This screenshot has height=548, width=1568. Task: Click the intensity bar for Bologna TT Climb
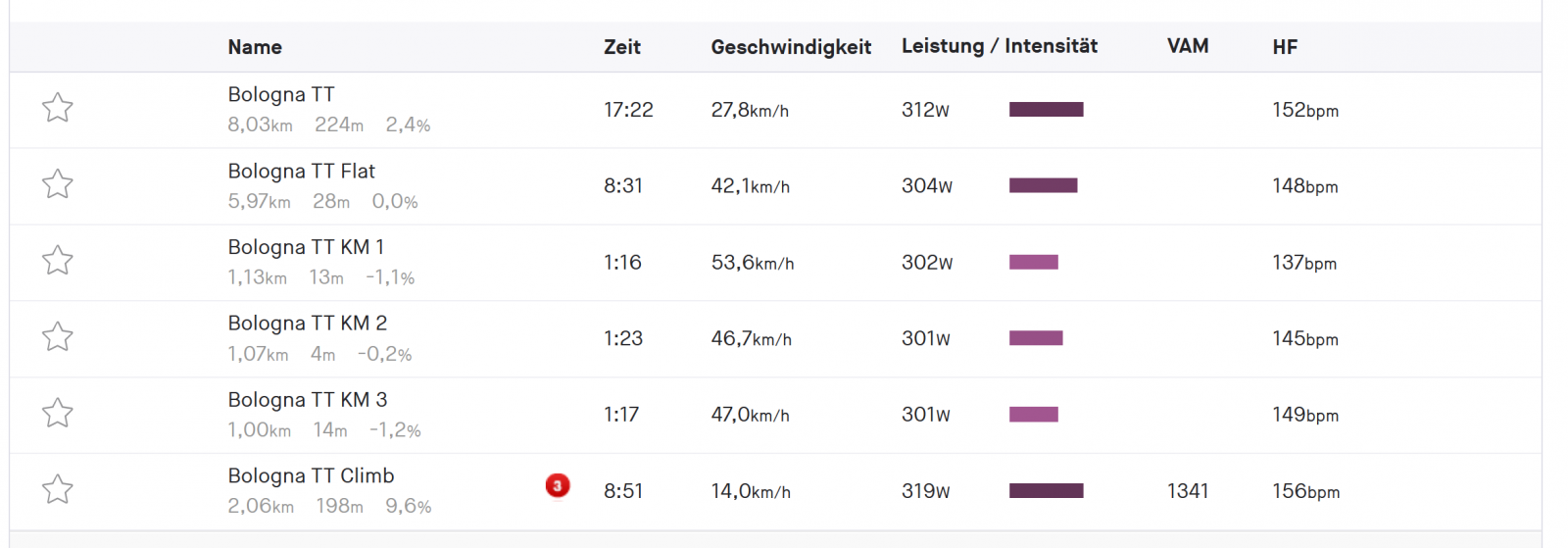1047,490
